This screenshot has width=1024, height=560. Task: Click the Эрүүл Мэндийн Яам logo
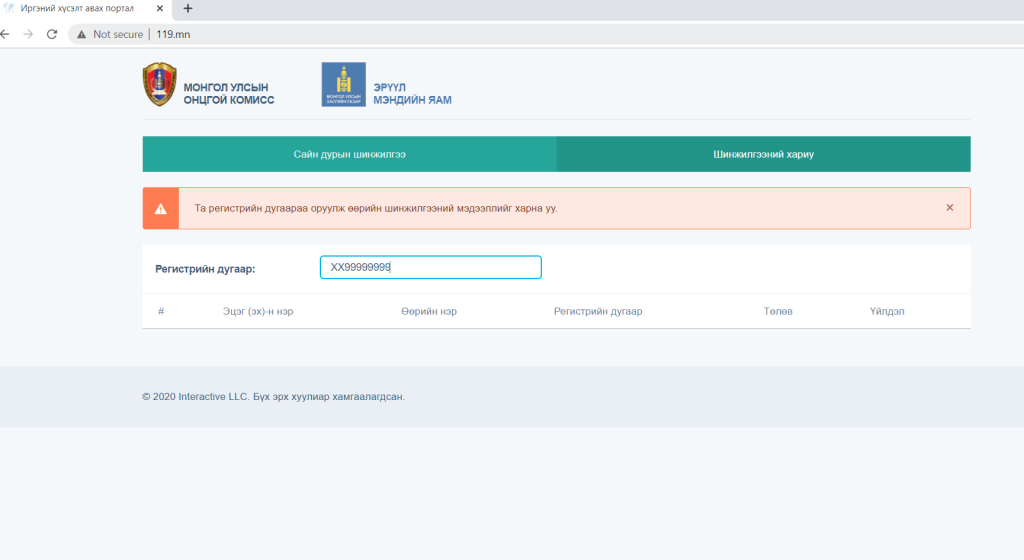(x=344, y=84)
